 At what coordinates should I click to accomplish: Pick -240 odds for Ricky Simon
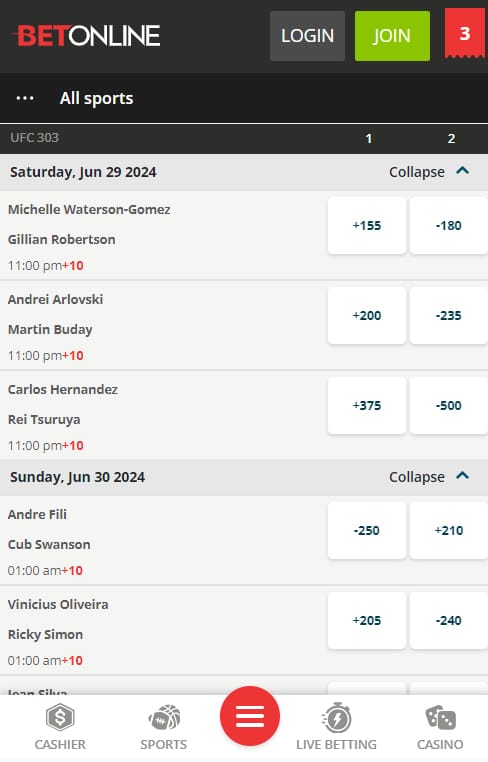point(449,621)
